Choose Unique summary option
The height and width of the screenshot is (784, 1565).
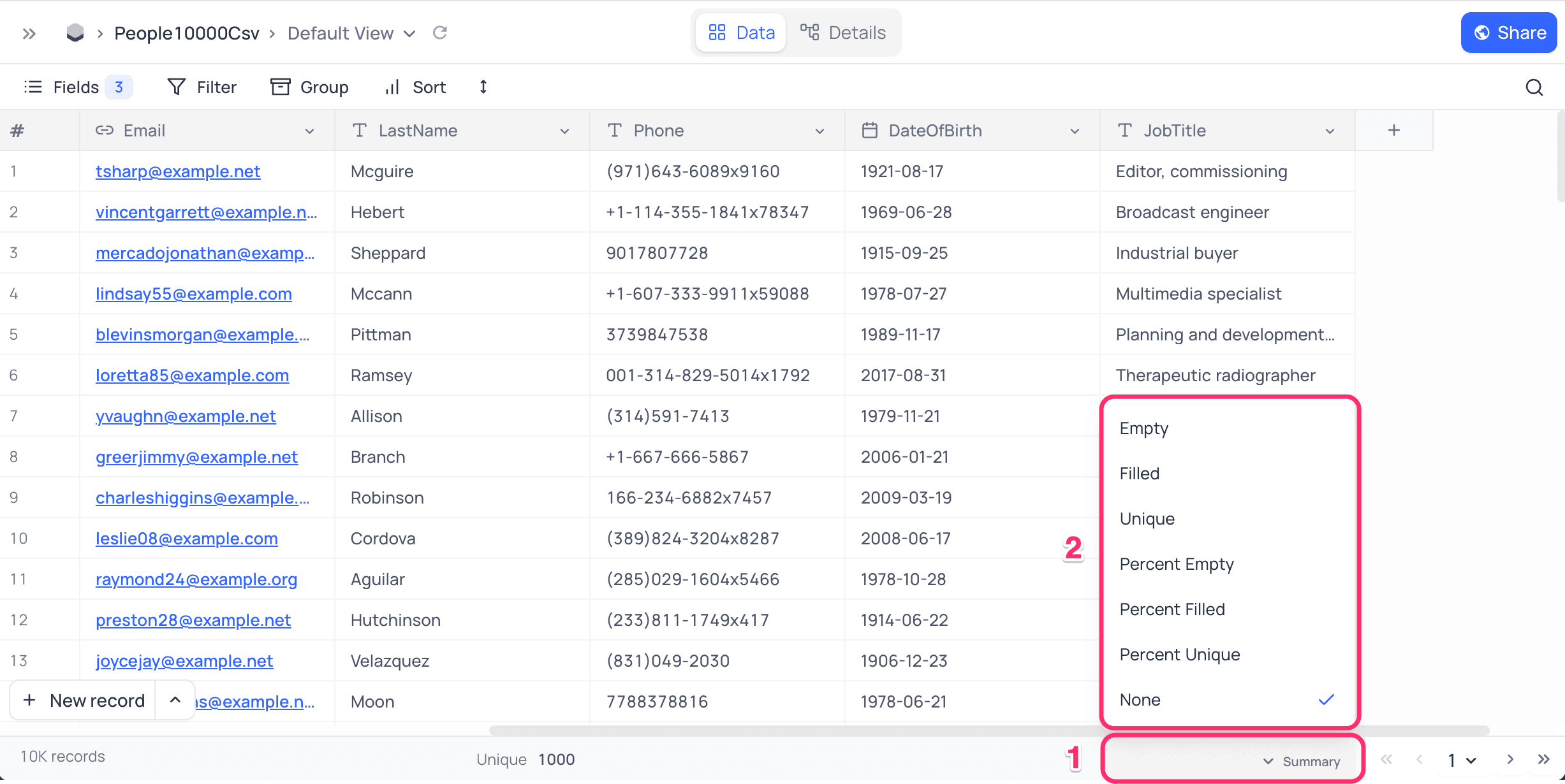pos(1147,519)
